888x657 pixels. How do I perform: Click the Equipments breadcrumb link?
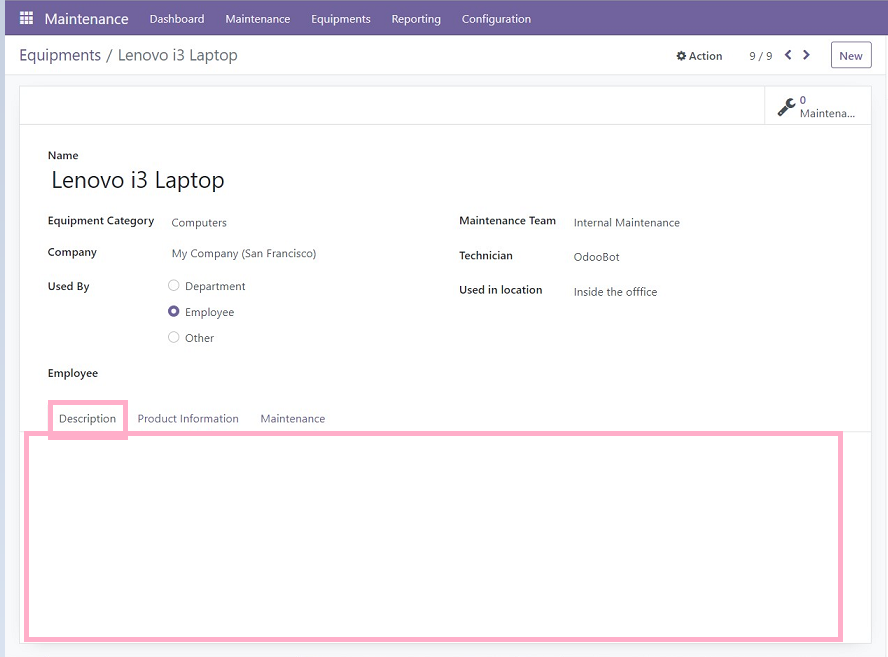point(60,55)
